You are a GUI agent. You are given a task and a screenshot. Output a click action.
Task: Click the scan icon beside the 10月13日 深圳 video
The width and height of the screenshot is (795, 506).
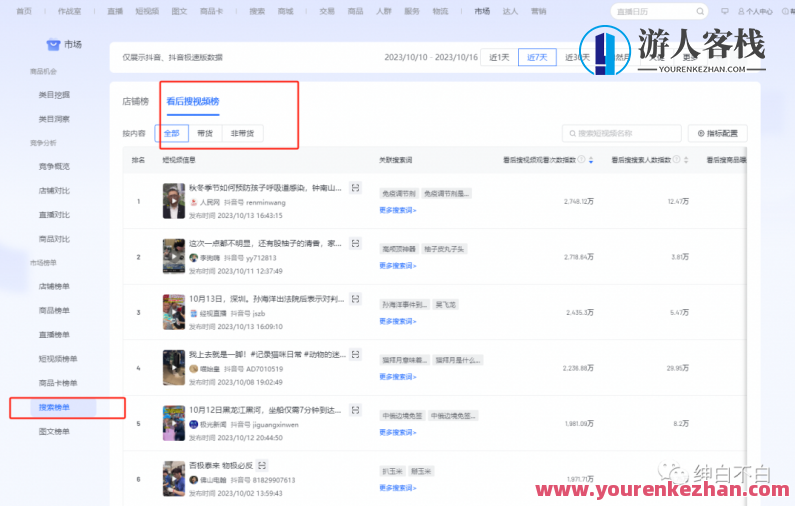(x=355, y=299)
